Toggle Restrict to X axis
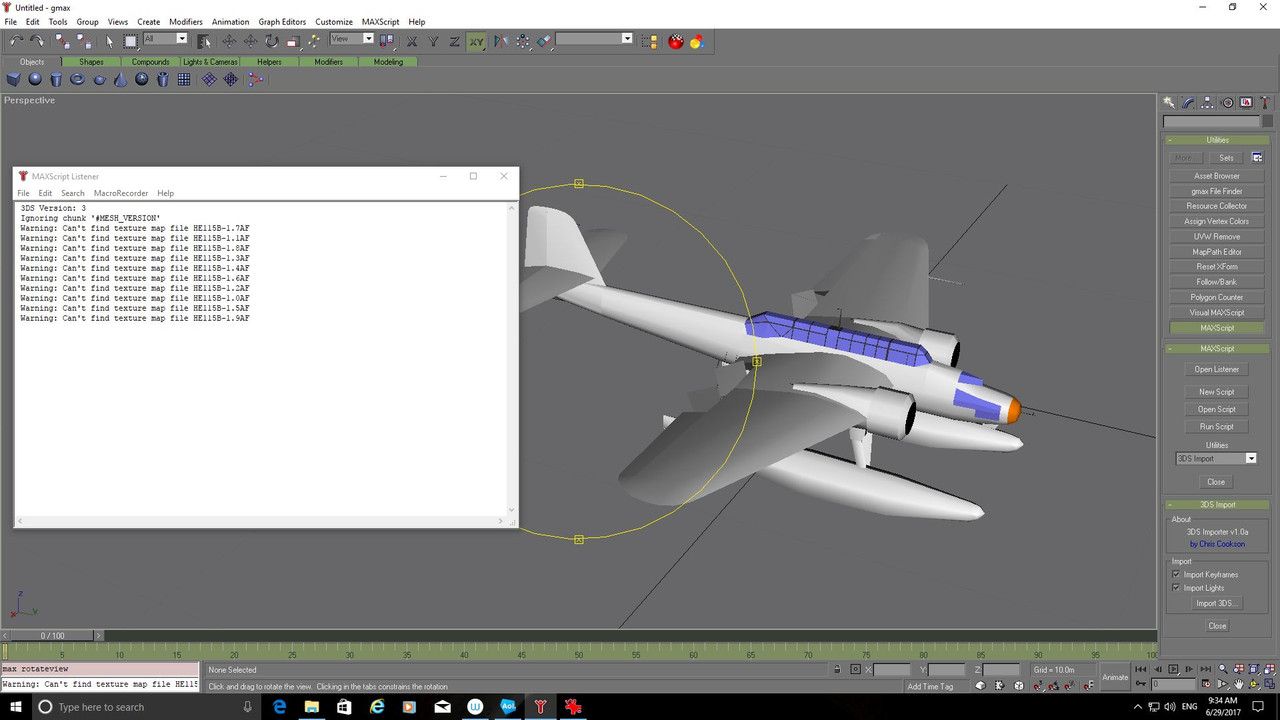Image resolution: width=1280 pixels, height=720 pixels. 412,41
